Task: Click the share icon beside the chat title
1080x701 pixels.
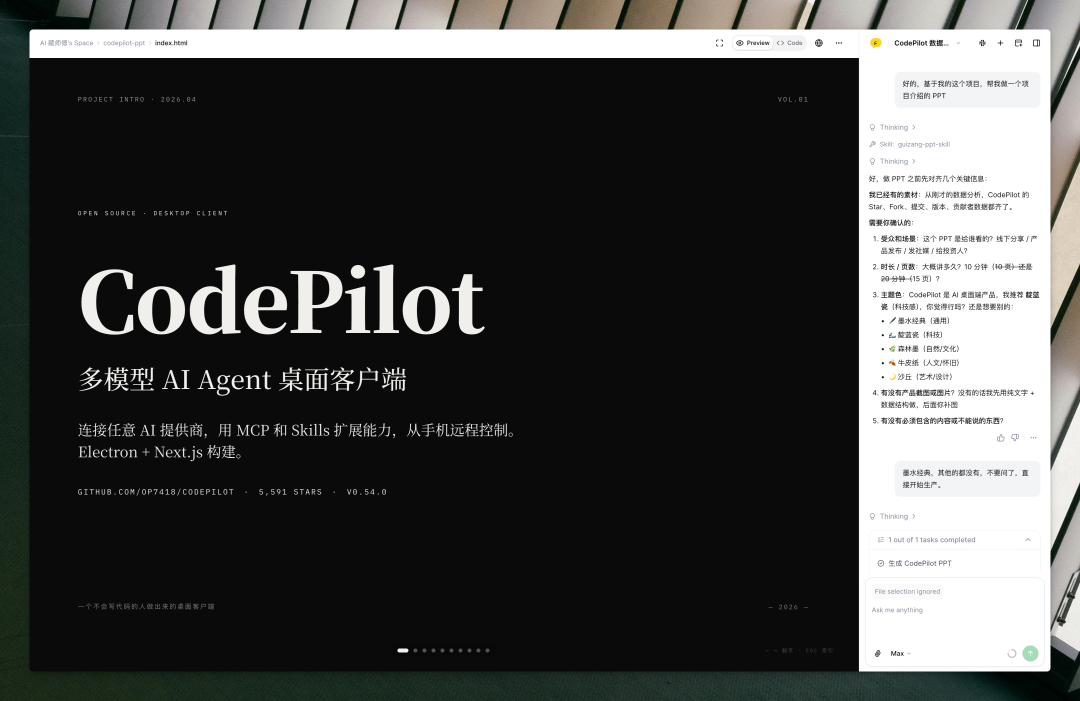Action: pyautogui.click(x=983, y=43)
